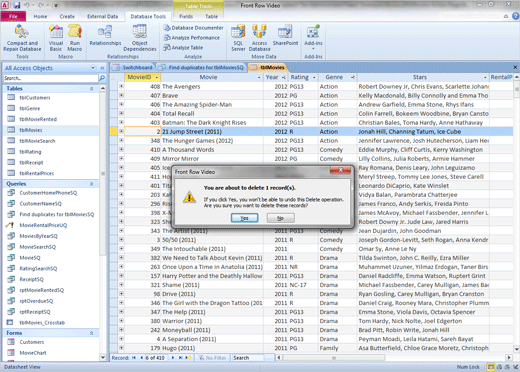Open MovieRentalPriceUQ update query
520x372 pixels.
[x=43, y=225]
